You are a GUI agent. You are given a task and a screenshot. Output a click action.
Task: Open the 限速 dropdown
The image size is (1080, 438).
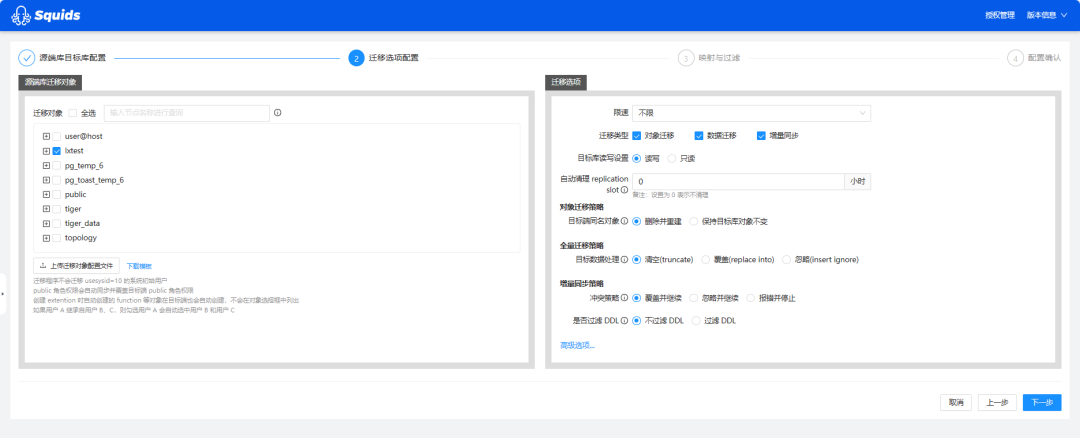[751, 113]
